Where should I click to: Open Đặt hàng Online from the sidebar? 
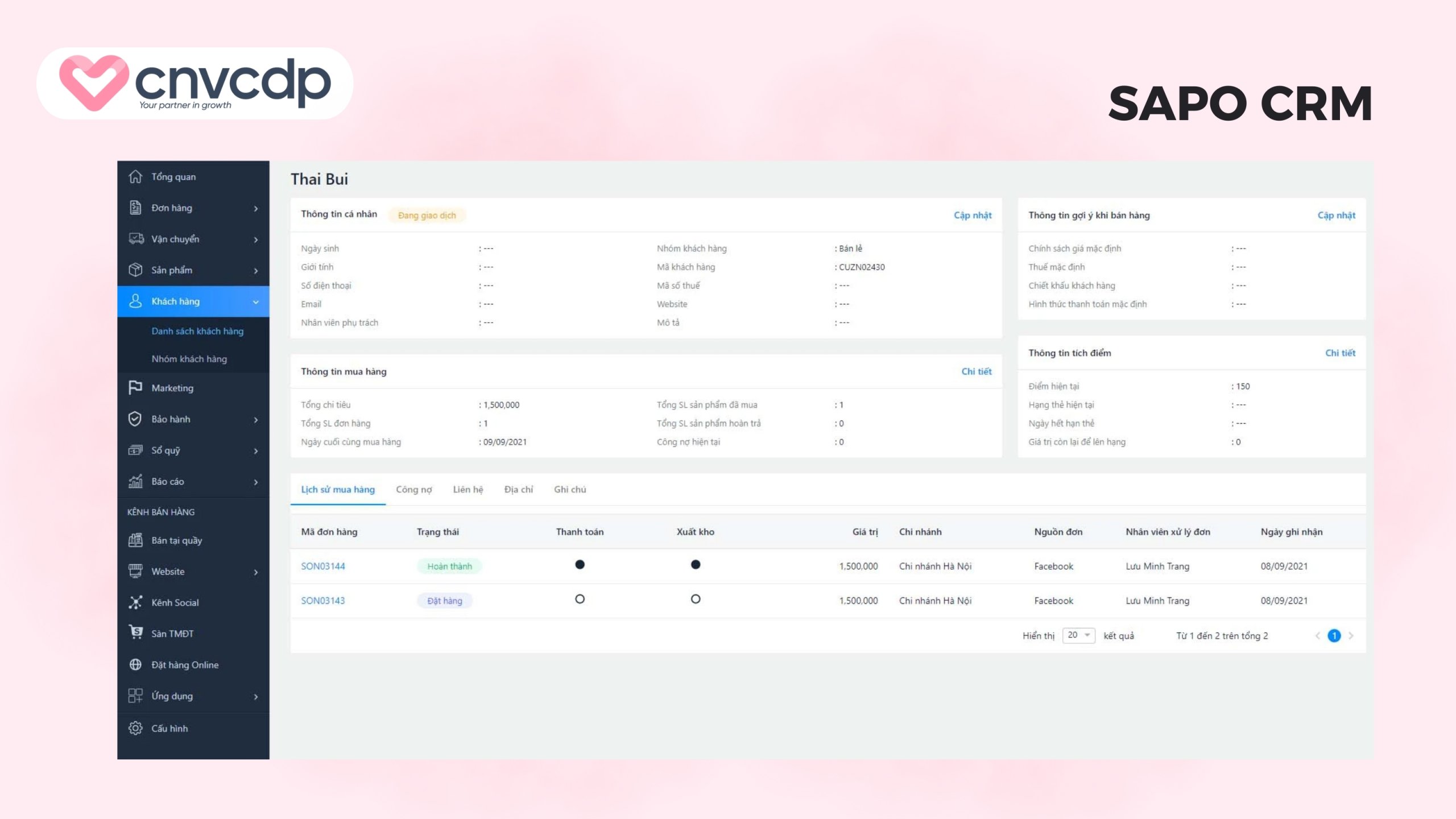tap(185, 664)
